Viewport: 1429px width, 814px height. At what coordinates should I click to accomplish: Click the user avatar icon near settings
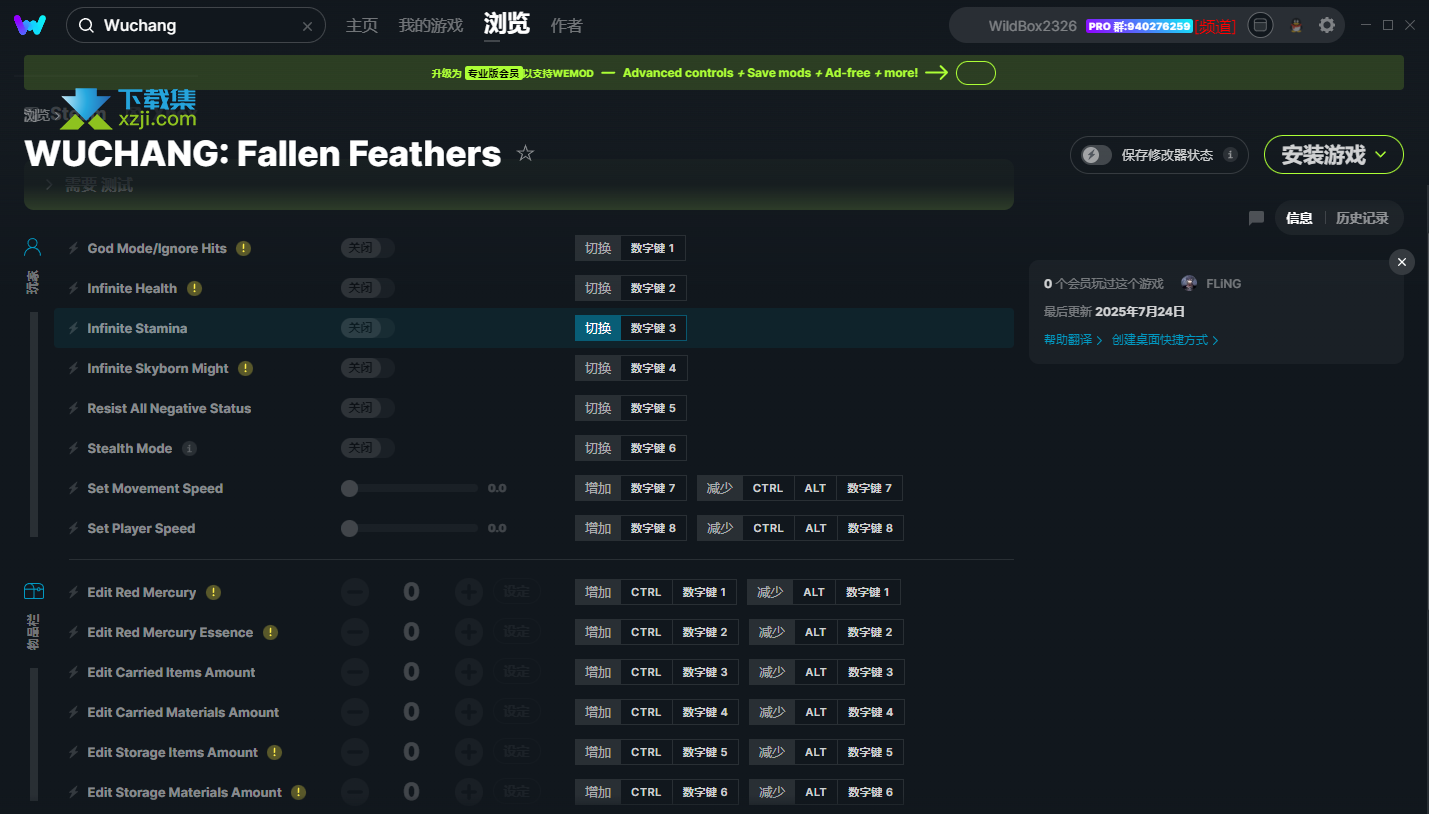click(1296, 25)
